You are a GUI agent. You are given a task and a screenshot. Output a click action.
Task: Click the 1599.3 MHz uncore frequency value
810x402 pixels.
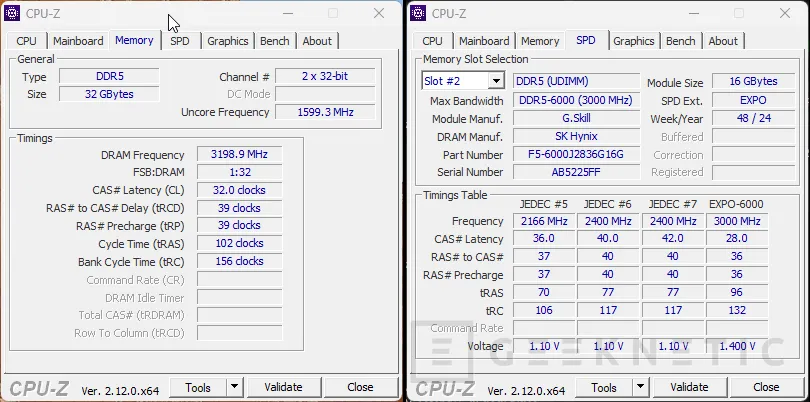325,112
